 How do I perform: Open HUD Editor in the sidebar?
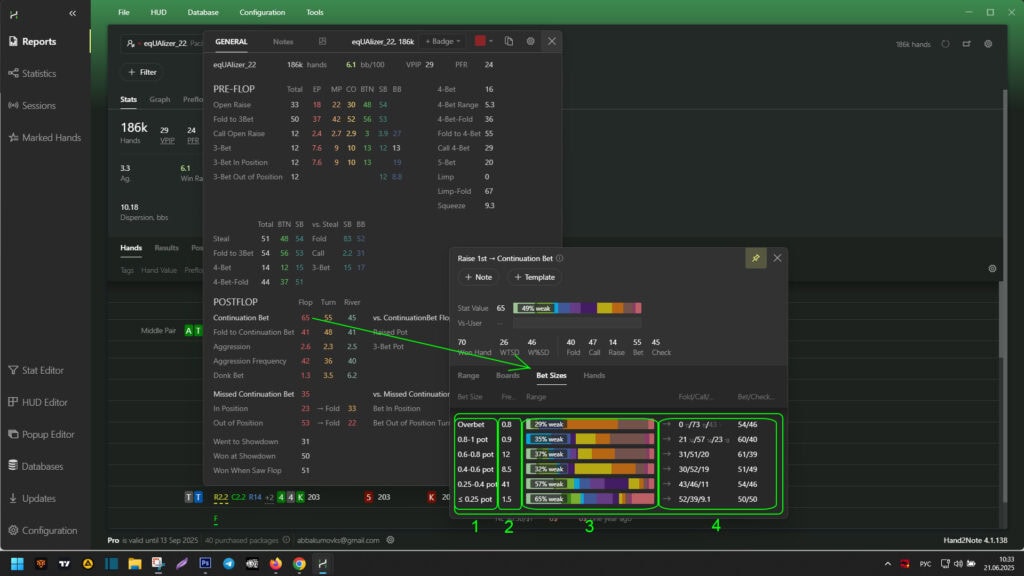tap(44, 402)
